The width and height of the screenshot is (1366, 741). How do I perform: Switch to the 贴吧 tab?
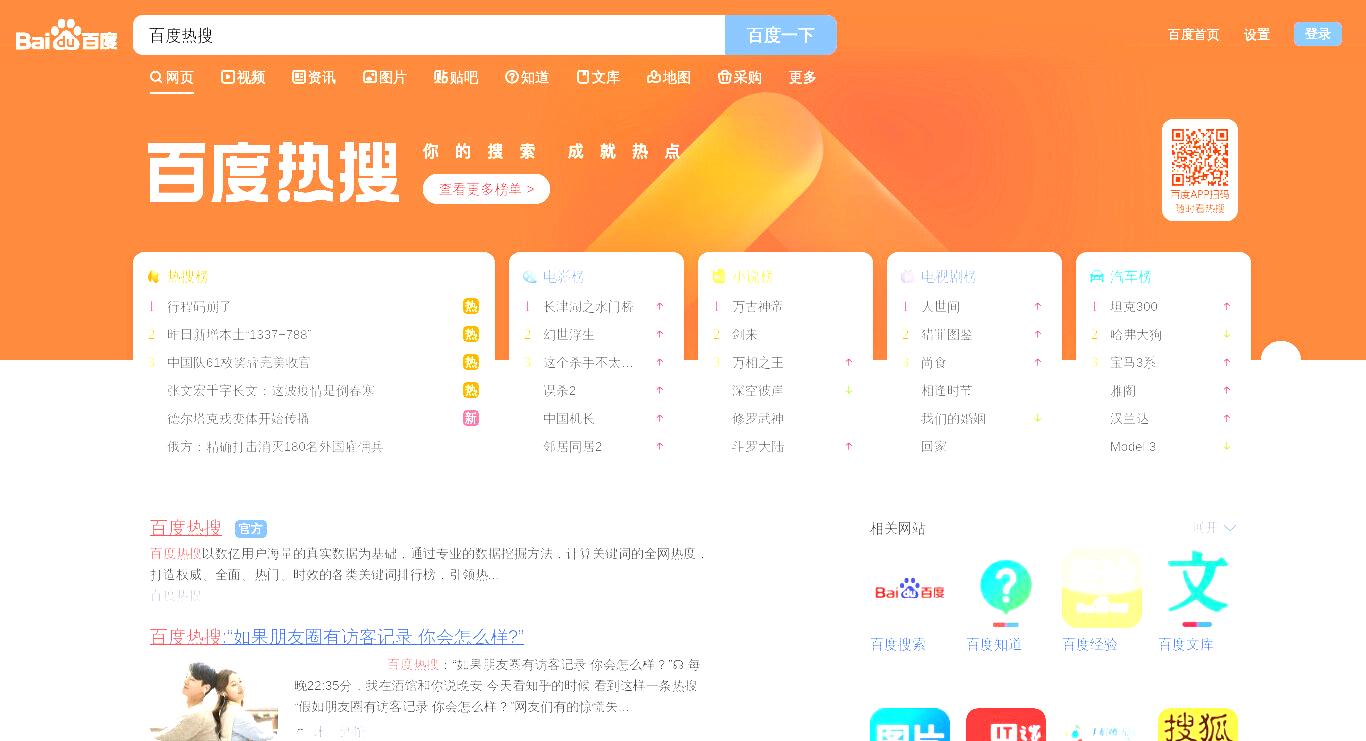click(x=456, y=77)
